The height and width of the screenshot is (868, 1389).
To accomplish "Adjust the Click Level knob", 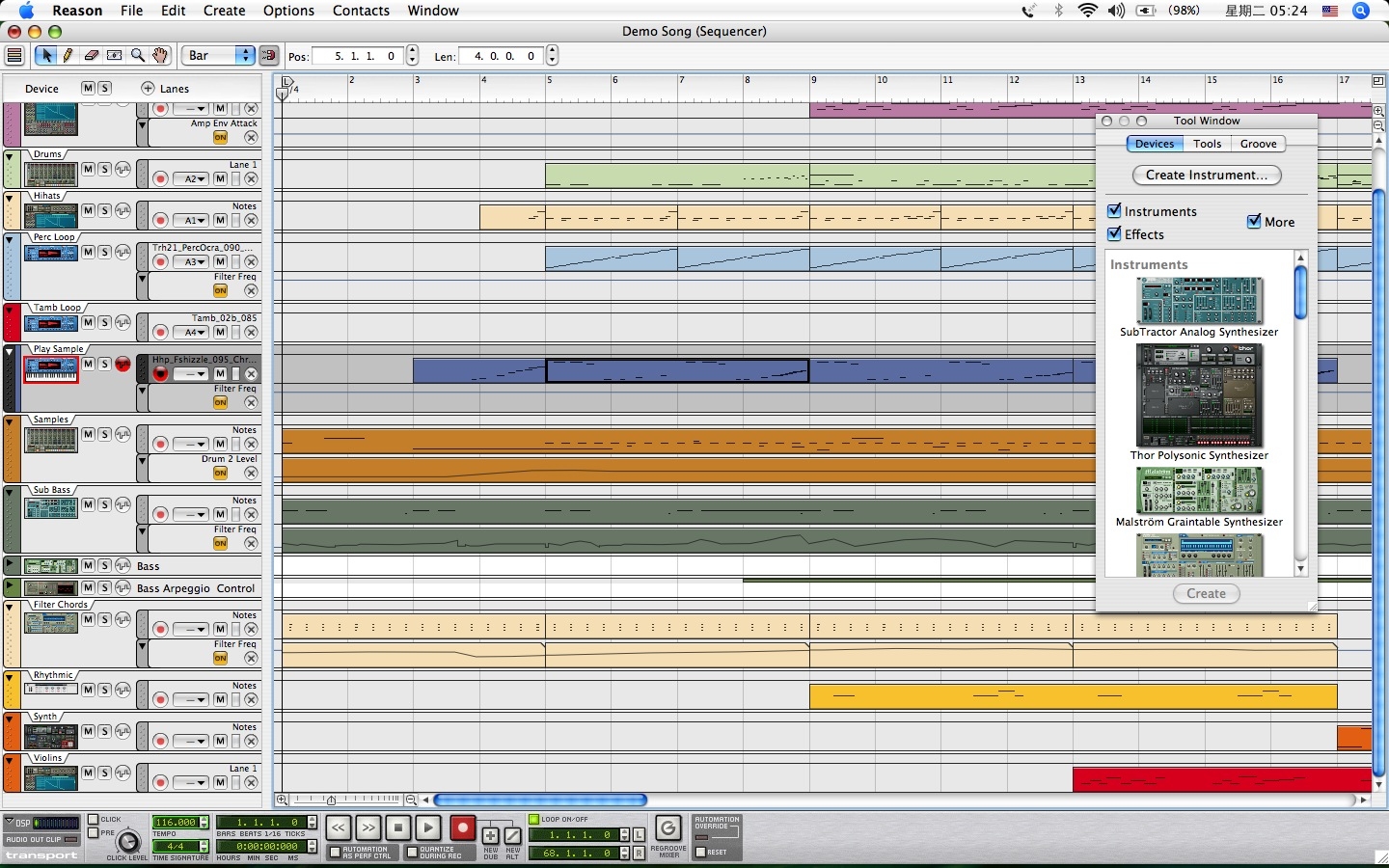I will tap(128, 842).
